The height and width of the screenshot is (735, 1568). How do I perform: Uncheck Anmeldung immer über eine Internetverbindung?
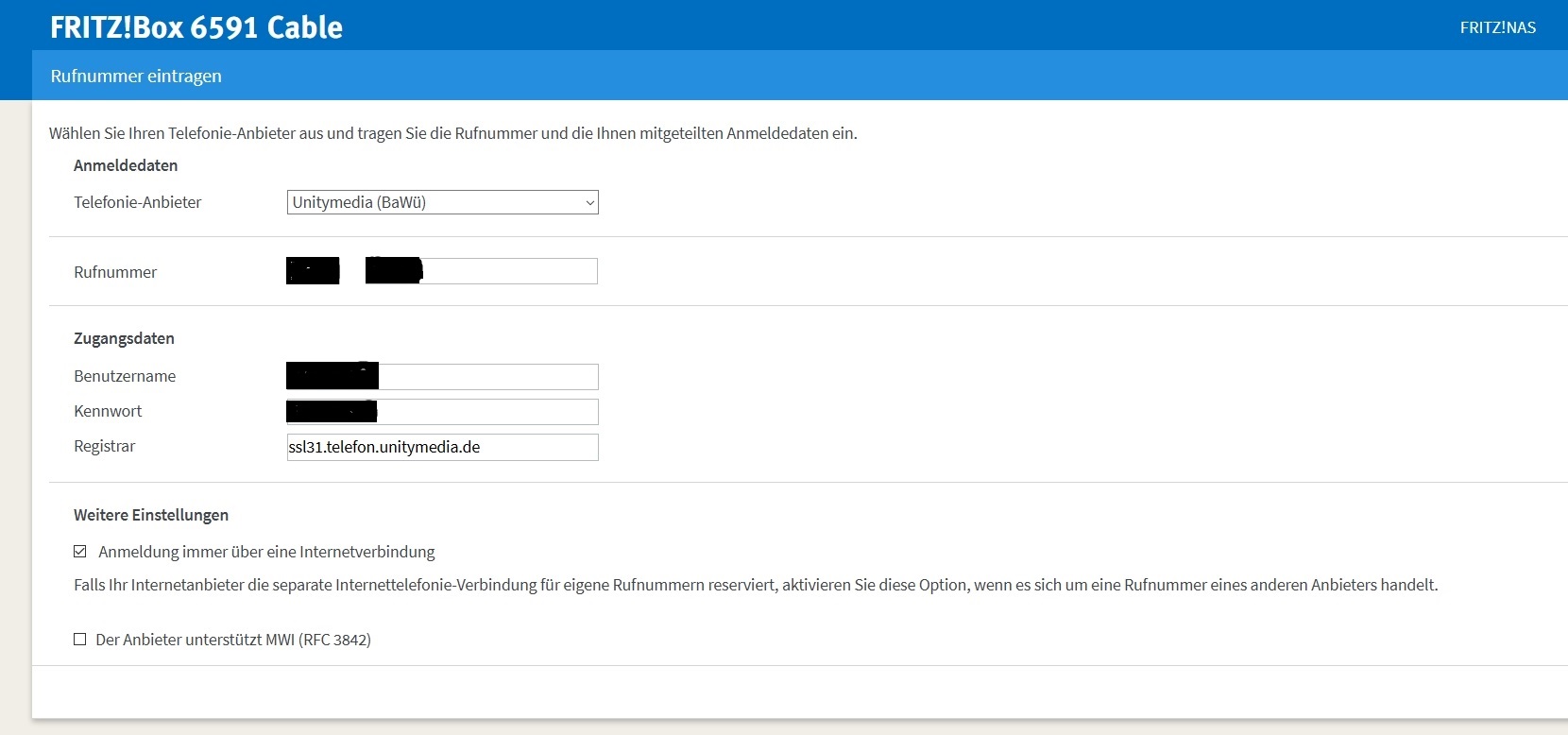tap(80, 552)
